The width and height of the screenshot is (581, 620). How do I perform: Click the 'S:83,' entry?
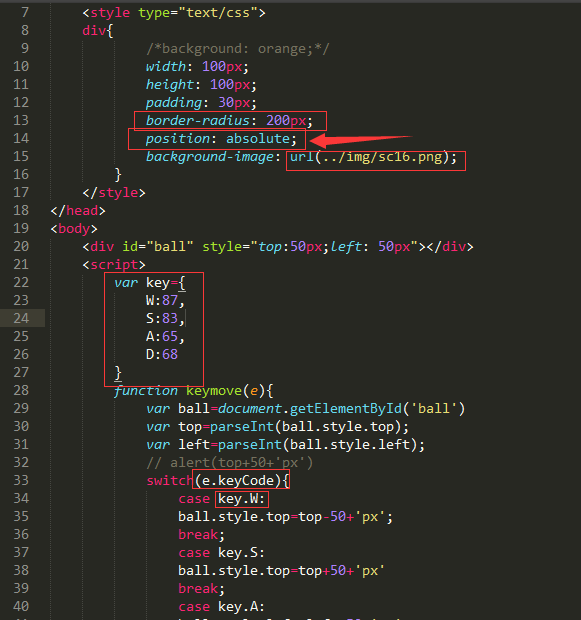pos(165,319)
